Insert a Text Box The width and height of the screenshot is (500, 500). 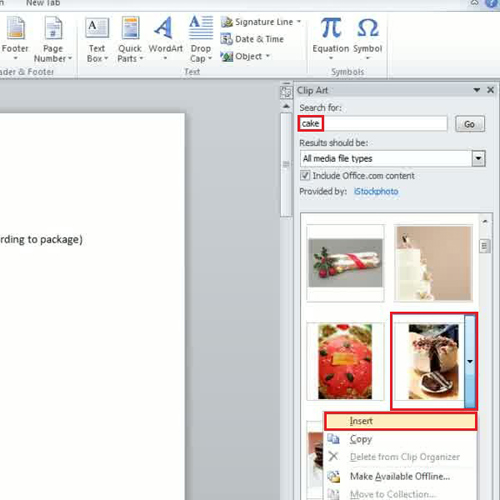pos(97,38)
